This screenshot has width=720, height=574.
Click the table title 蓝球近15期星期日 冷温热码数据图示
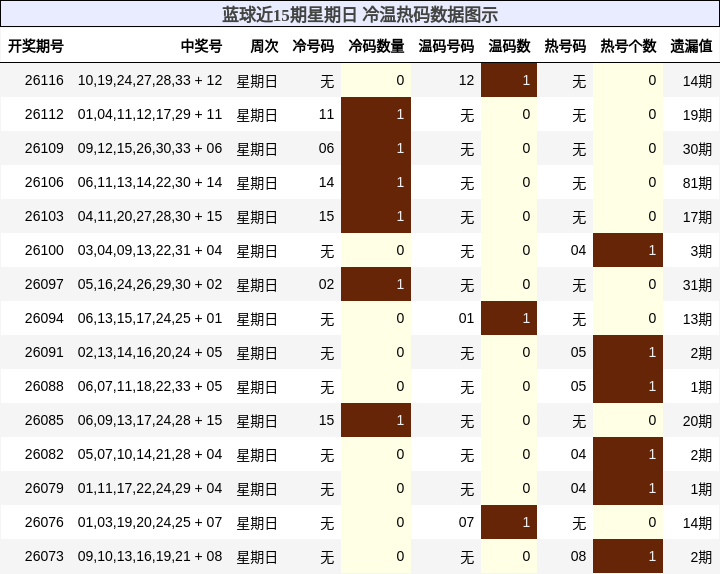point(360,14)
